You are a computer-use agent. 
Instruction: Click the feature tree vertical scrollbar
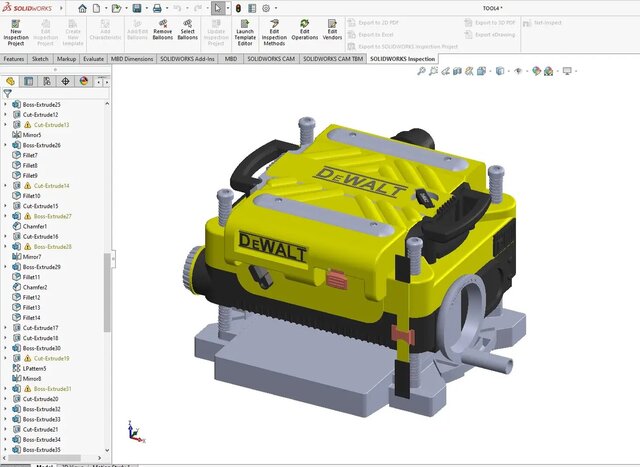click(107, 290)
